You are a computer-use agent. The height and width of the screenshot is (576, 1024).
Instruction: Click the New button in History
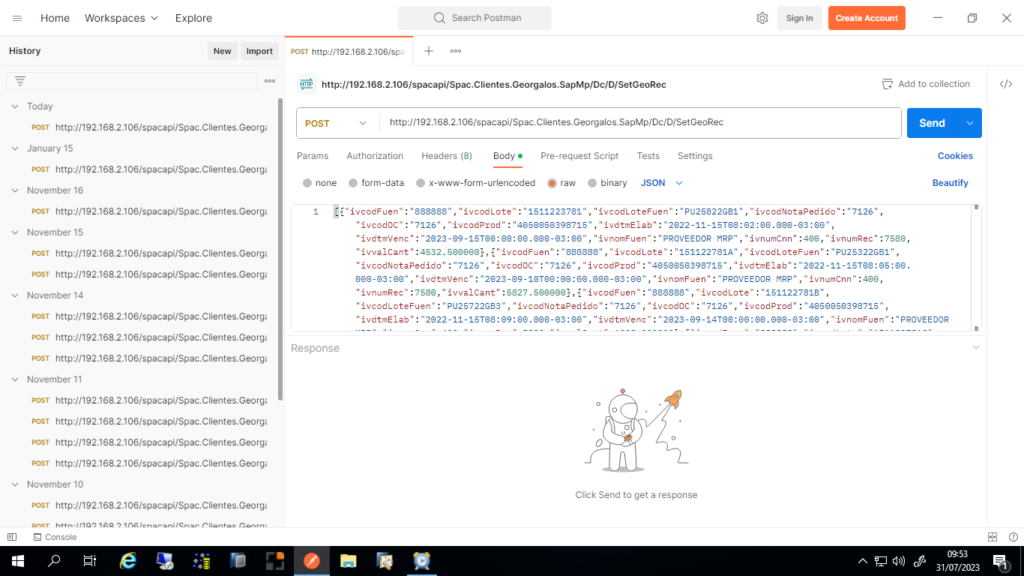222,51
